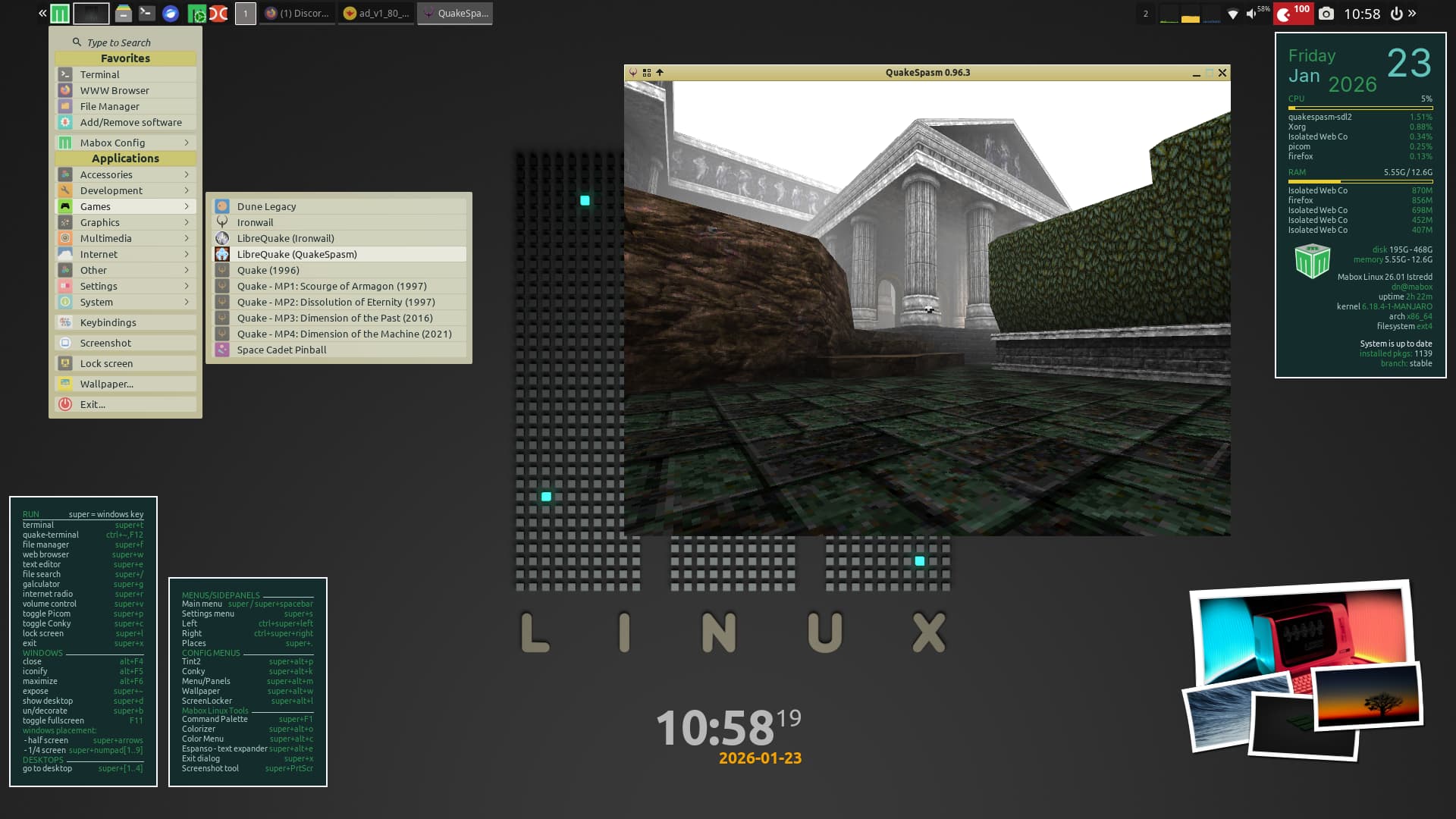Click the camera screenshot icon in tray

1326,14
